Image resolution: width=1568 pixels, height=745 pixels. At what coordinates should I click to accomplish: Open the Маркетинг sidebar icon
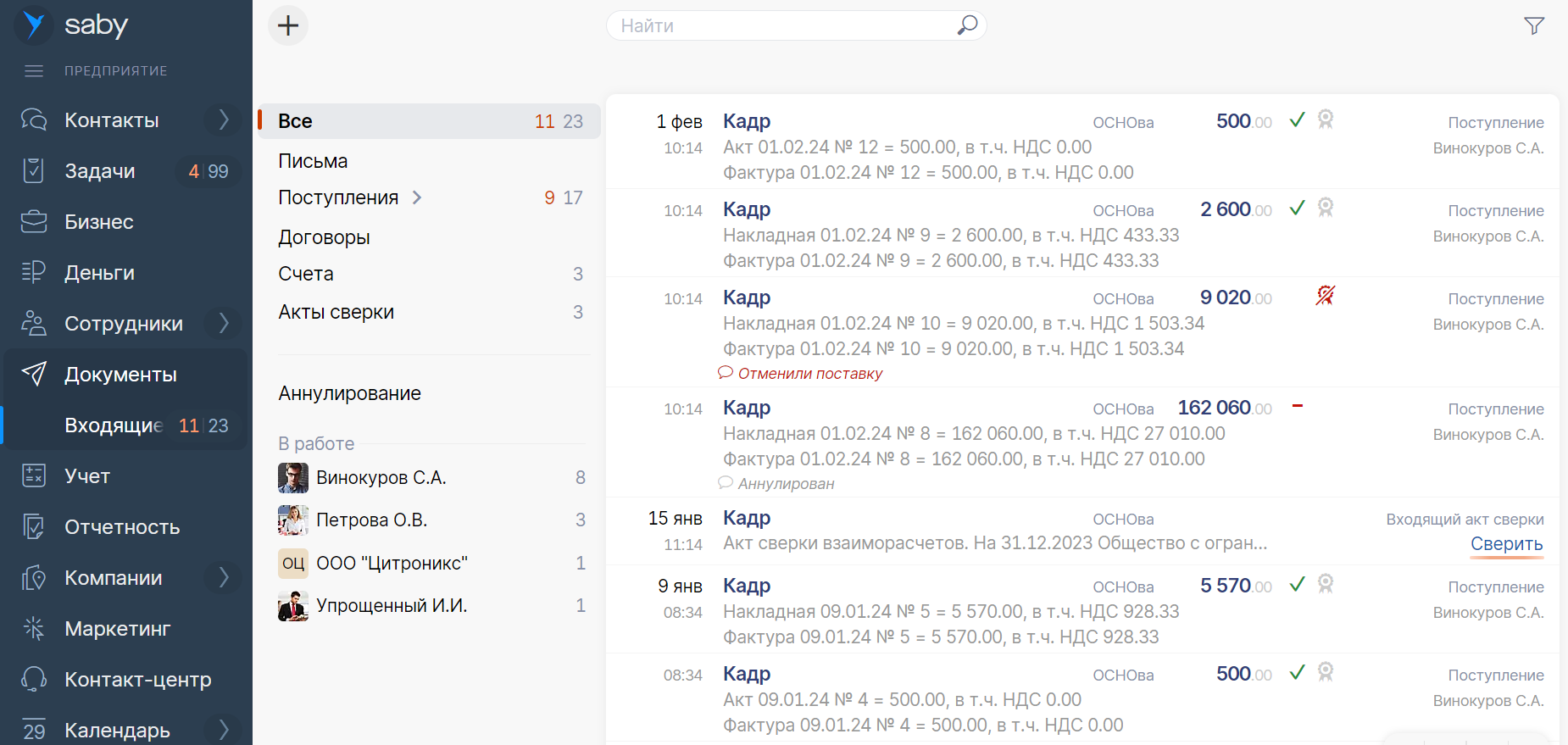(x=34, y=628)
